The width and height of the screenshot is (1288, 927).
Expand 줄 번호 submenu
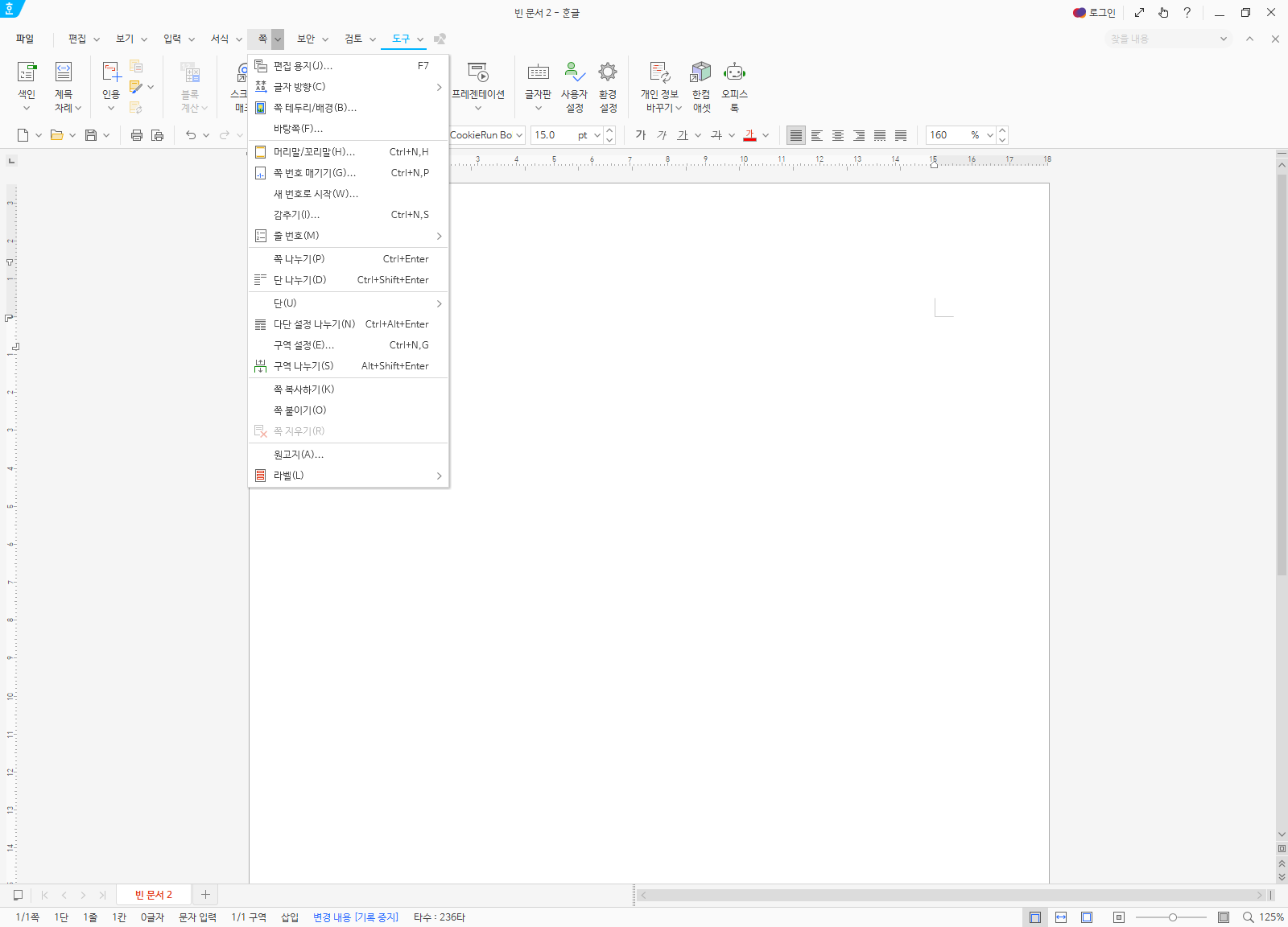[x=439, y=236]
